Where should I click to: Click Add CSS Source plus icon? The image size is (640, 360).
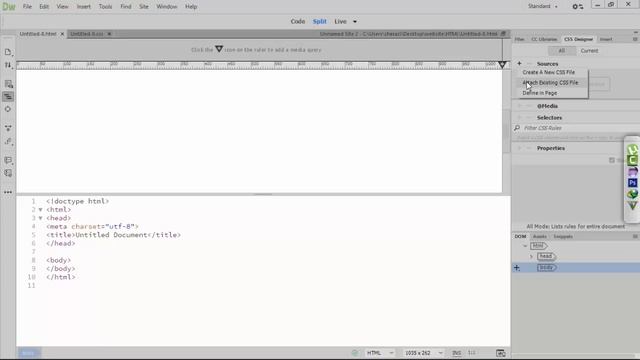point(519,64)
